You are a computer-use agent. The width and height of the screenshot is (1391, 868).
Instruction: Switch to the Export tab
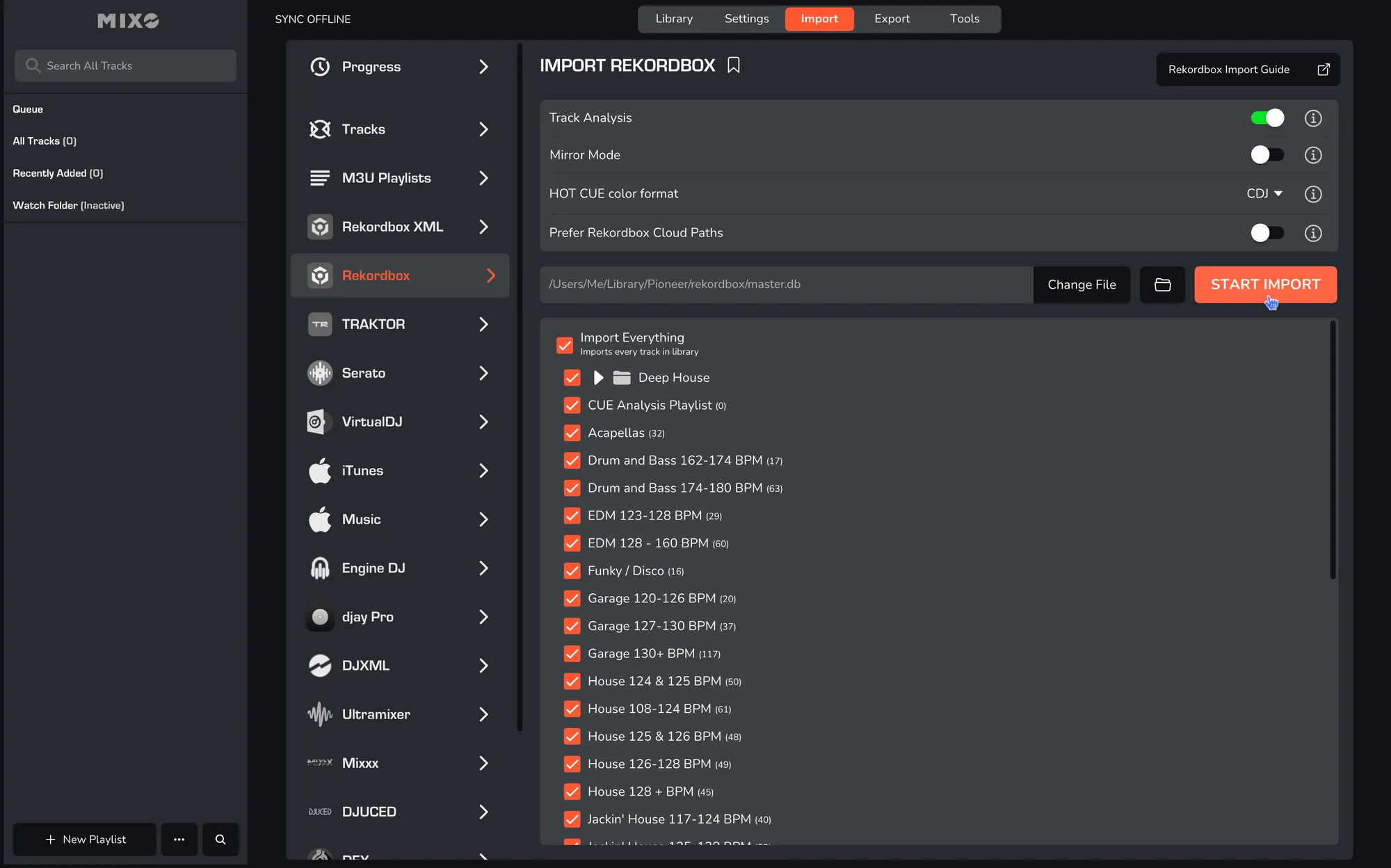click(x=892, y=19)
